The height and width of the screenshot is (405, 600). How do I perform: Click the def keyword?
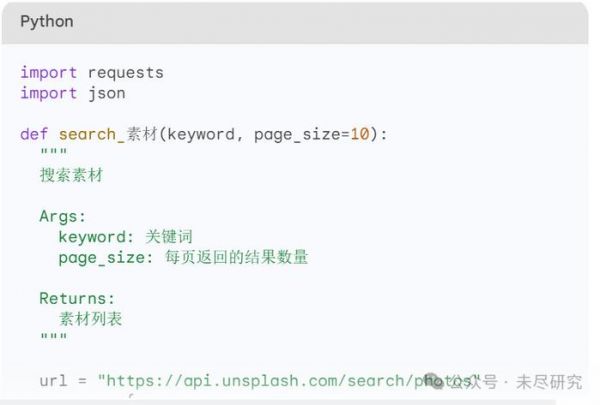(x=34, y=134)
